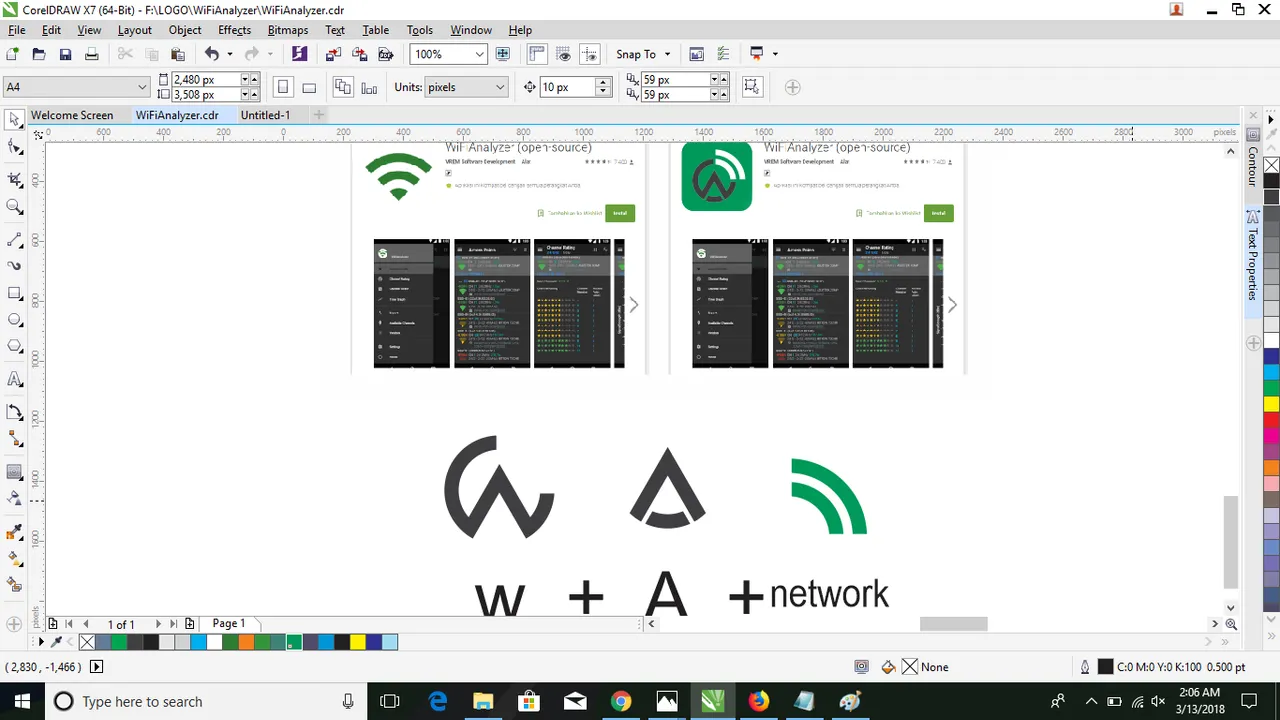Select the Text tool
The image size is (1280, 720).
(14, 379)
